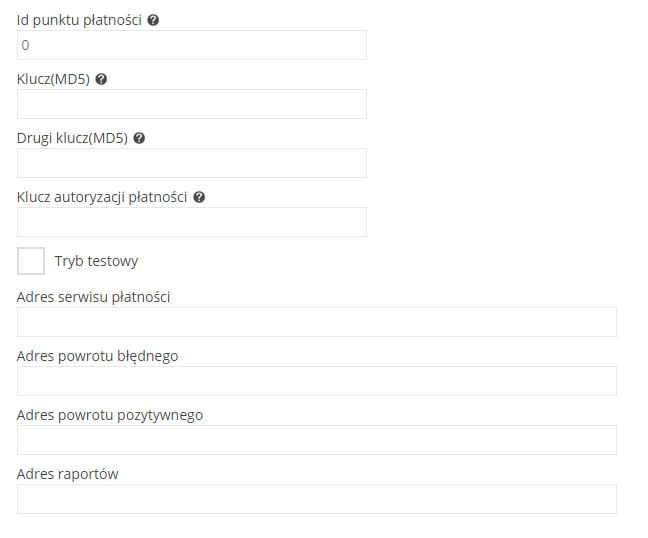Show help tooltip for Drugi klucz(MD5)
The image size is (648, 538).
(x=139, y=138)
